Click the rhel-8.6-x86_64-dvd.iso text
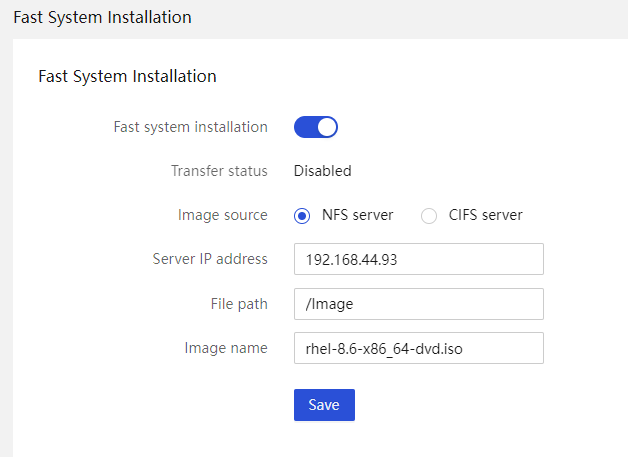The width and height of the screenshot is (628, 457). 384,349
